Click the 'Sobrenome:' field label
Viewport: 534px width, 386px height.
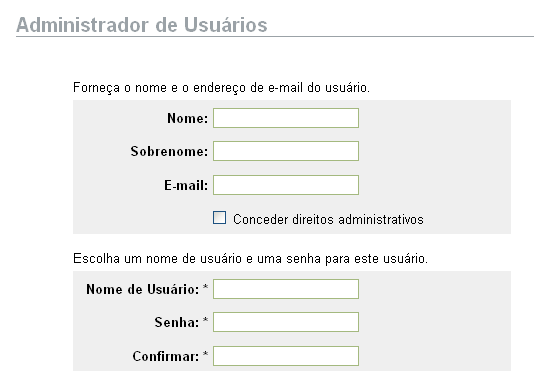[x=169, y=151]
